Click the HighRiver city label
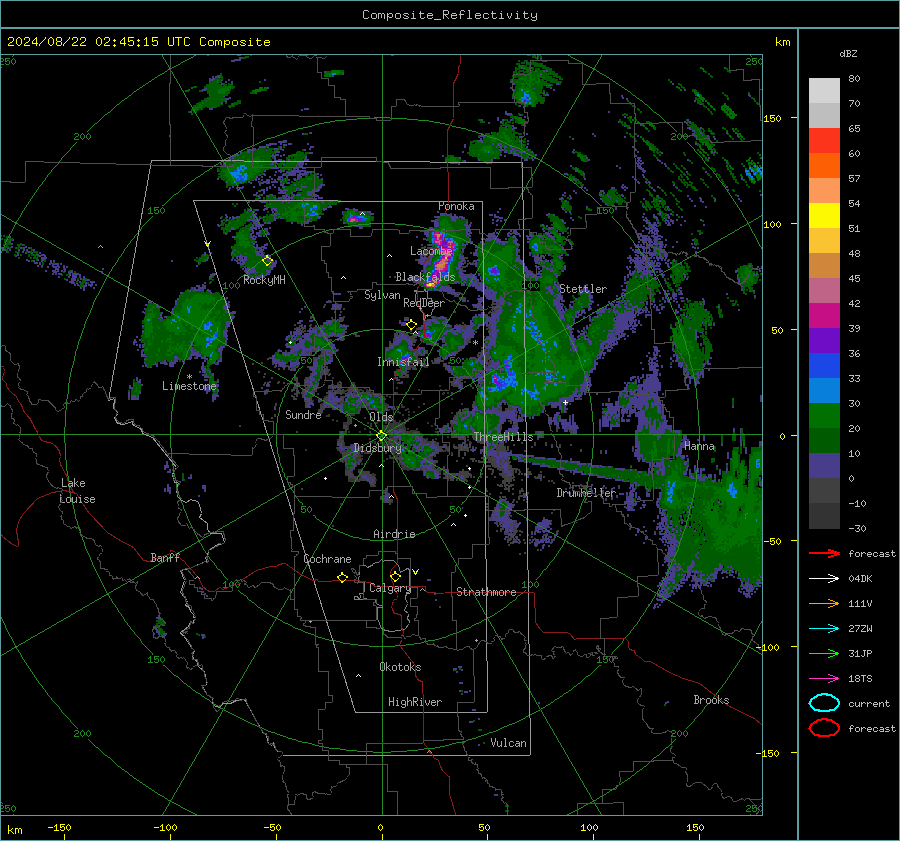 tap(415, 702)
